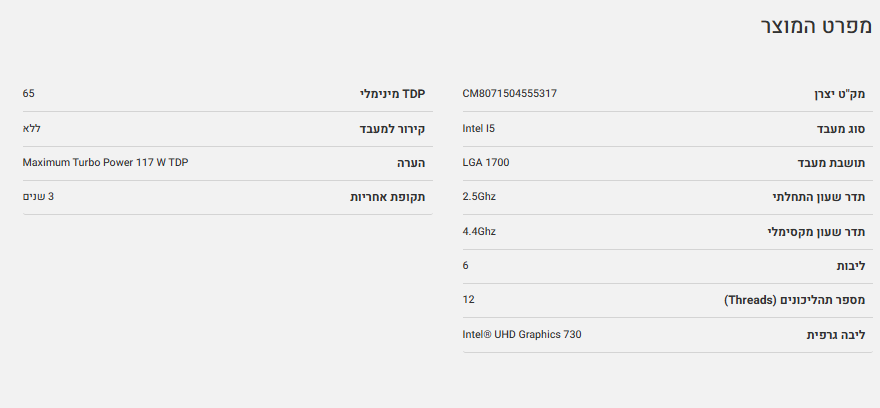Click the 'תושבת מעבד' label
This screenshot has height=408, width=880.
[831, 163]
